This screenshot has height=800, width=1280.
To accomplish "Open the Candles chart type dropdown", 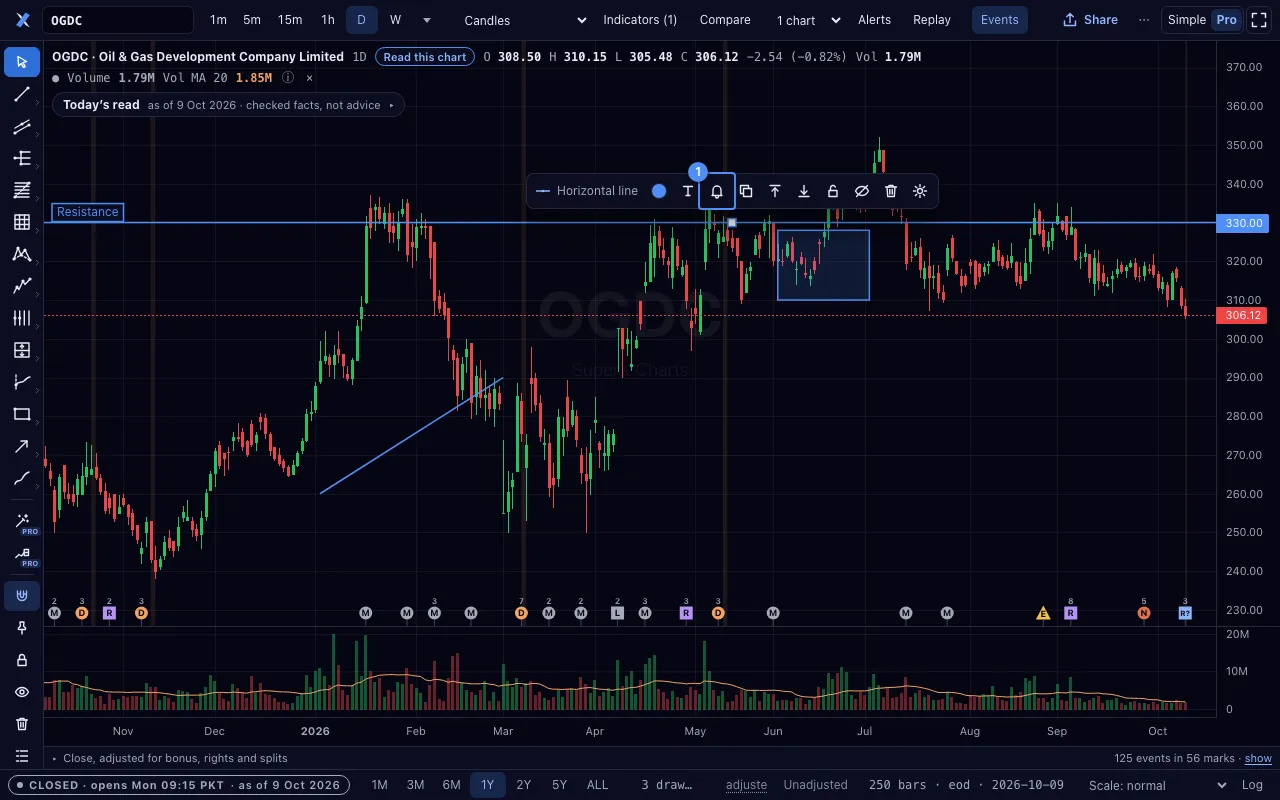I will coord(526,20).
